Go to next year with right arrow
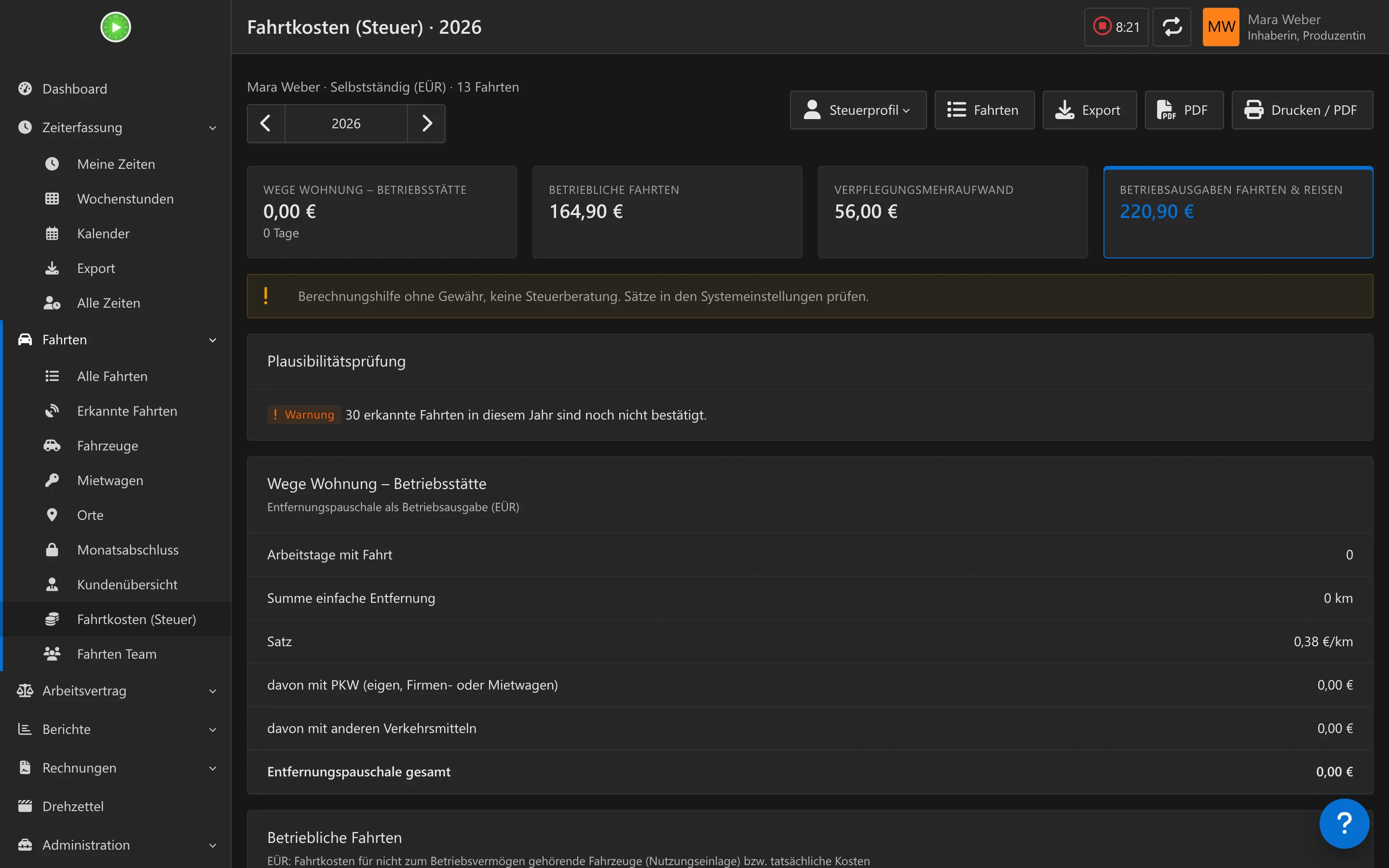The height and width of the screenshot is (868, 1389). point(426,123)
